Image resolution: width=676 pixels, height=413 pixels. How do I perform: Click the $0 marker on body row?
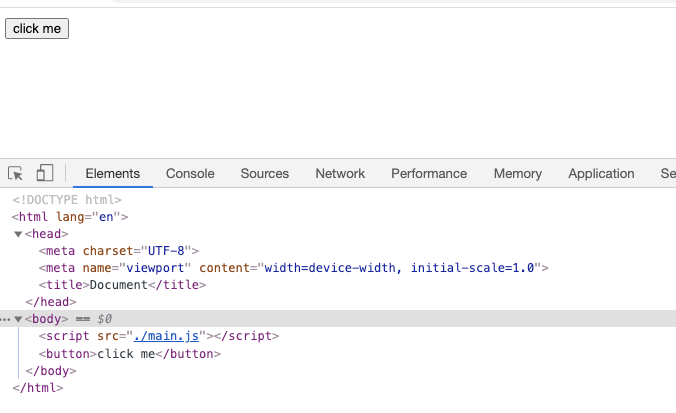[104, 319]
